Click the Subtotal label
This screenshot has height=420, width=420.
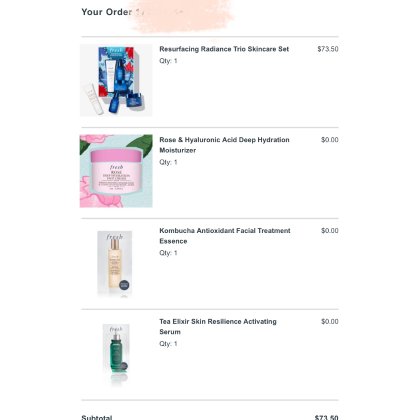[97, 417]
